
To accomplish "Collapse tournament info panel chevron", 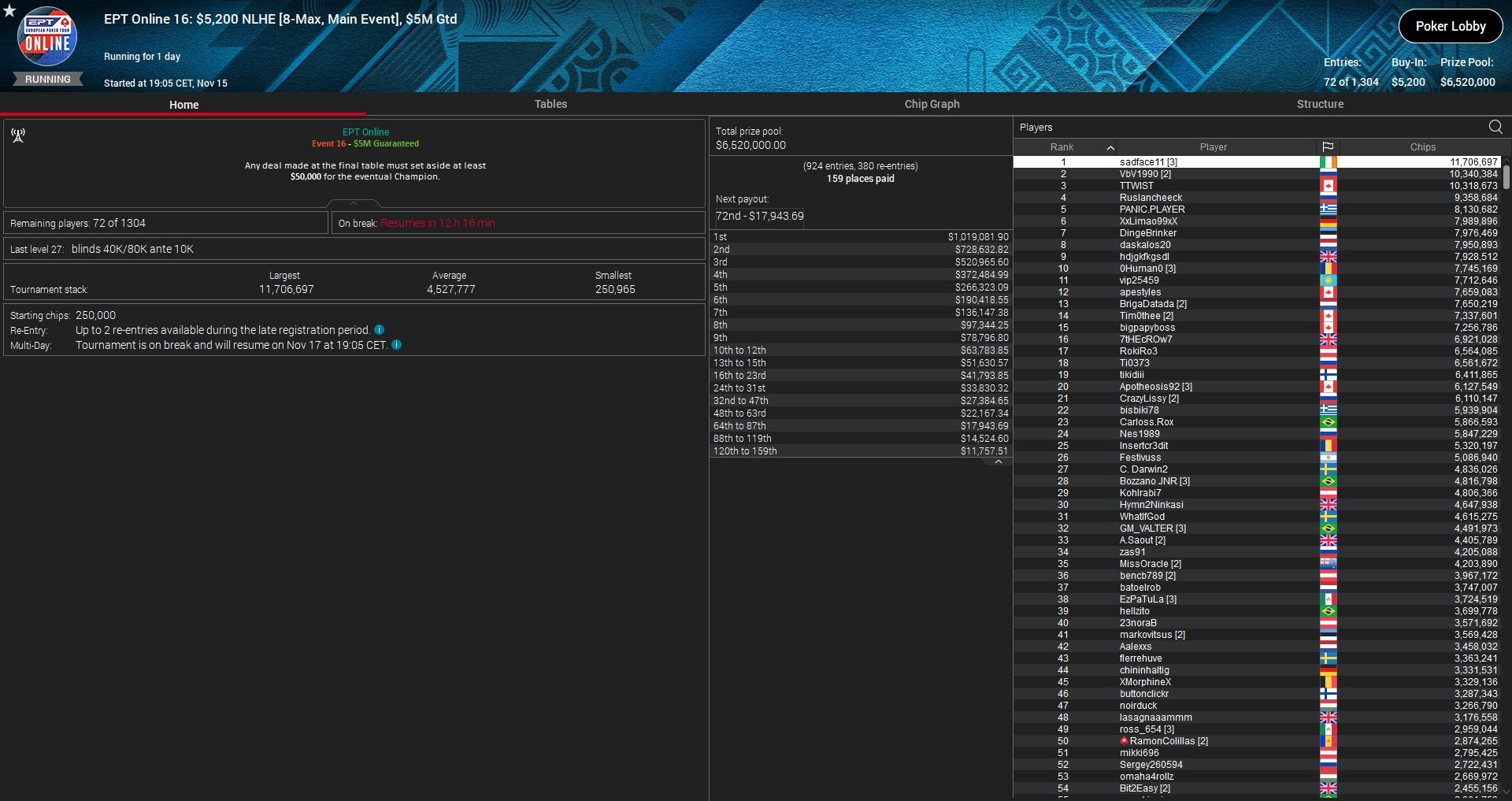I will pos(354,203).
